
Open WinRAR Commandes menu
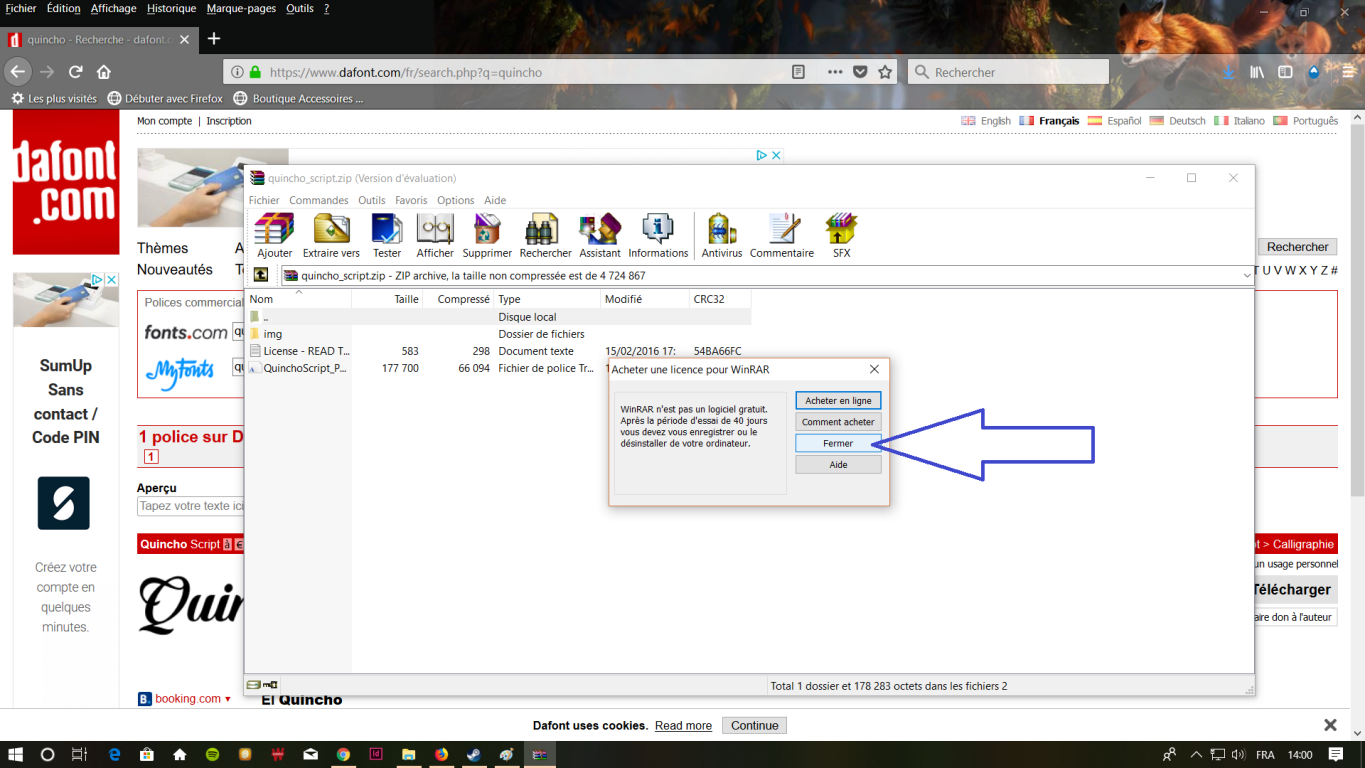319,200
